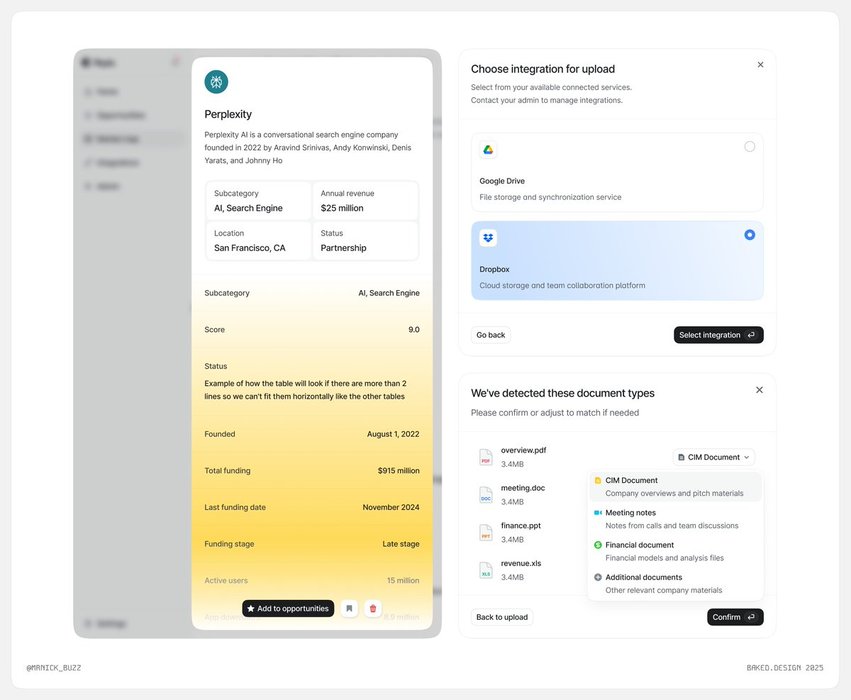Select the Dropbox radio button
851x700 pixels.
click(x=750, y=235)
